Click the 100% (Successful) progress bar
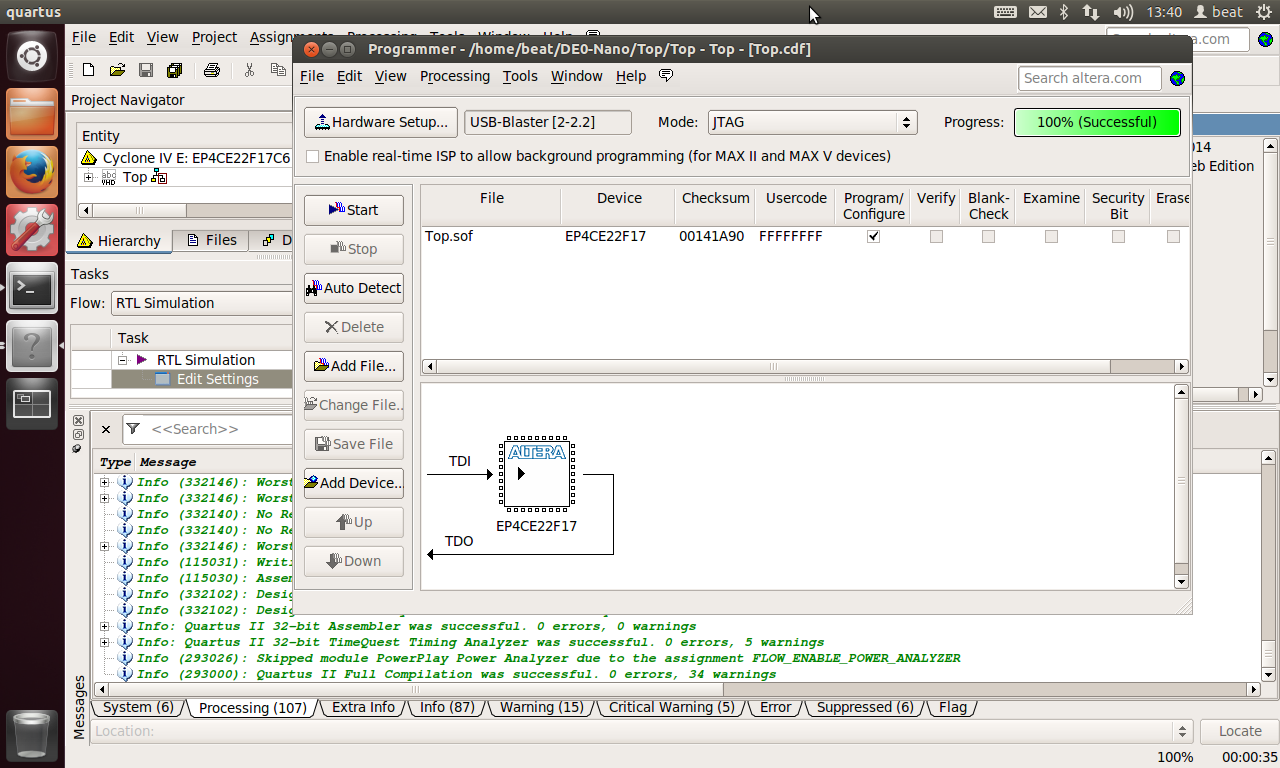1280x768 pixels. point(1096,122)
